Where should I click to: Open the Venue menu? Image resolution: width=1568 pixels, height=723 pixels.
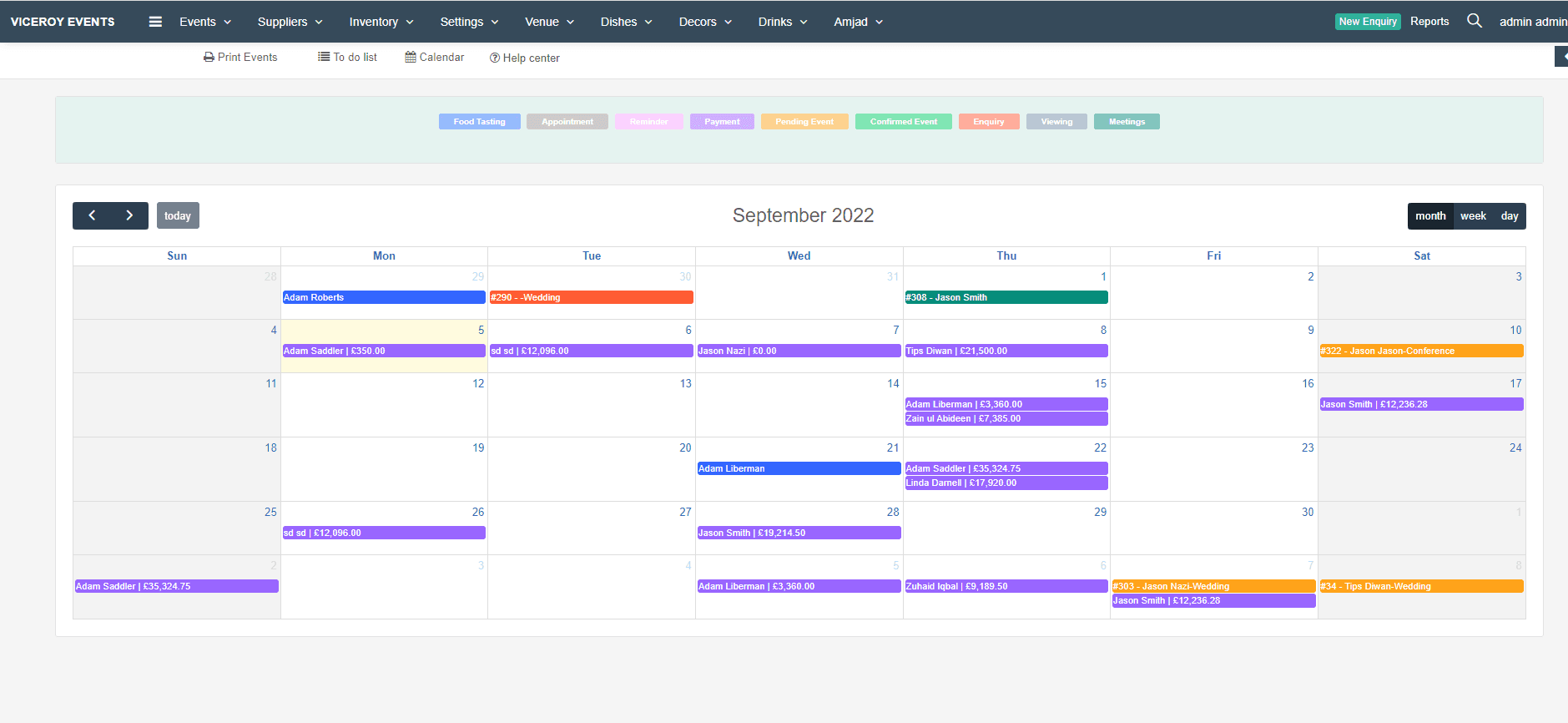[549, 22]
